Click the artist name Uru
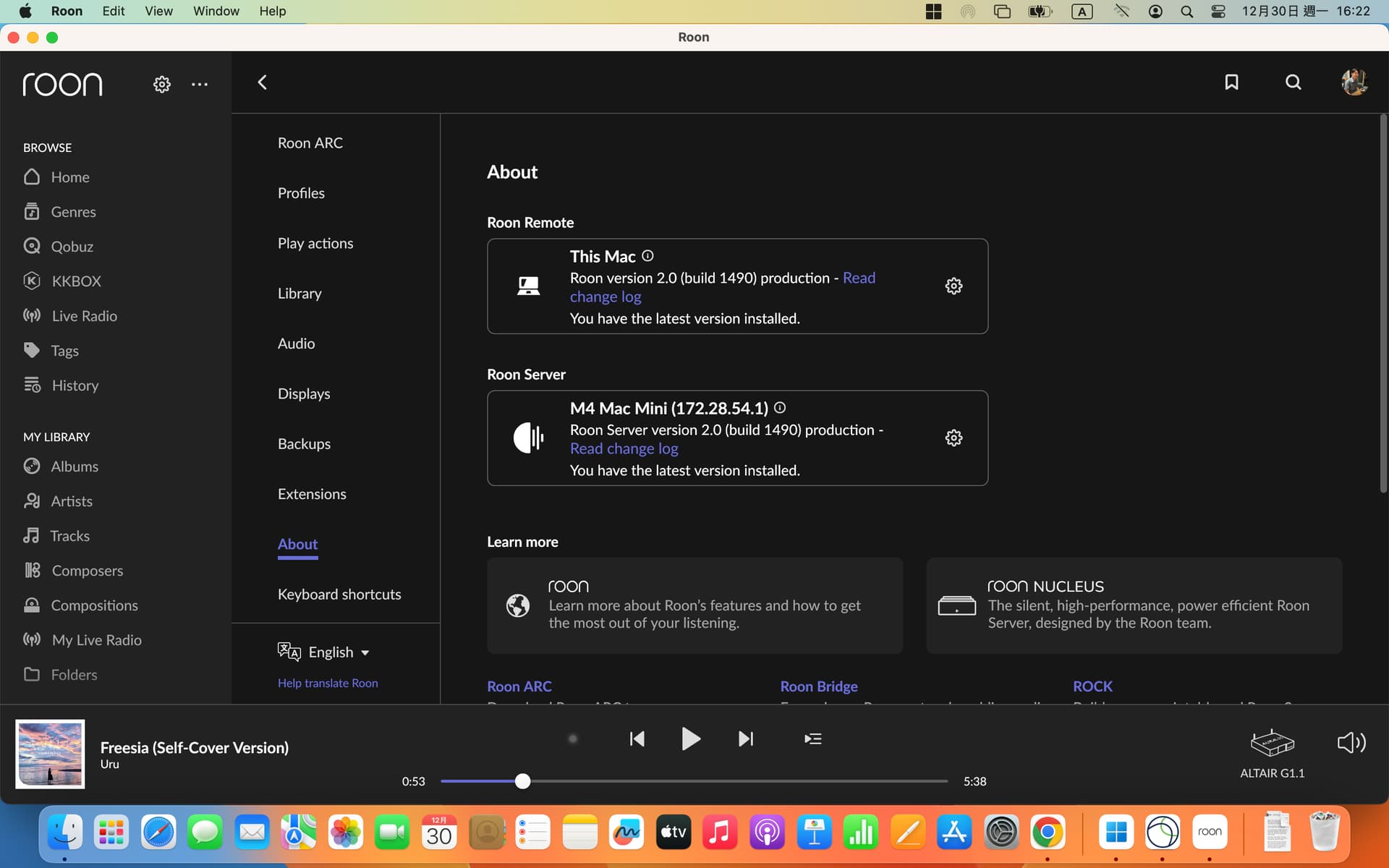The height and width of the screenshot is (868, 1389). (x=109, y=765)
